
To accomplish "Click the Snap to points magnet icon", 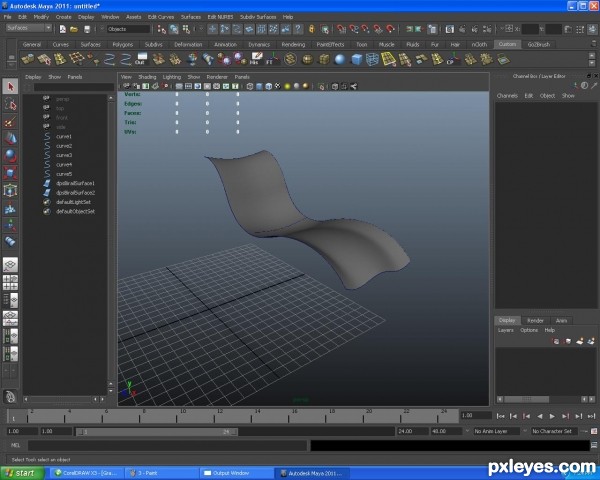I will 366,29.
